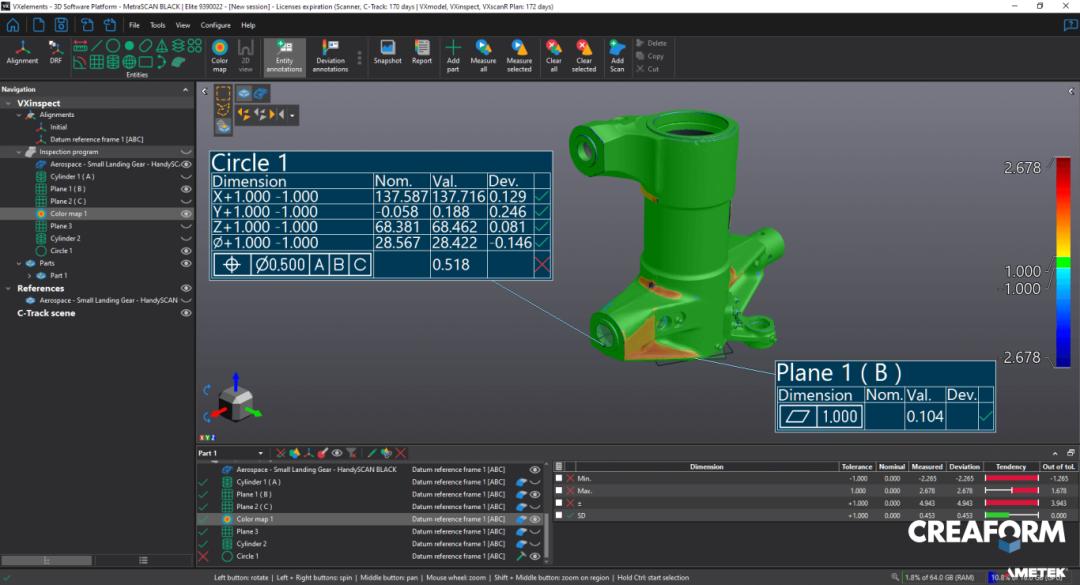Toggle visibility of Parts group
The image size is (1080, 585).
click(x=186, y=263)
